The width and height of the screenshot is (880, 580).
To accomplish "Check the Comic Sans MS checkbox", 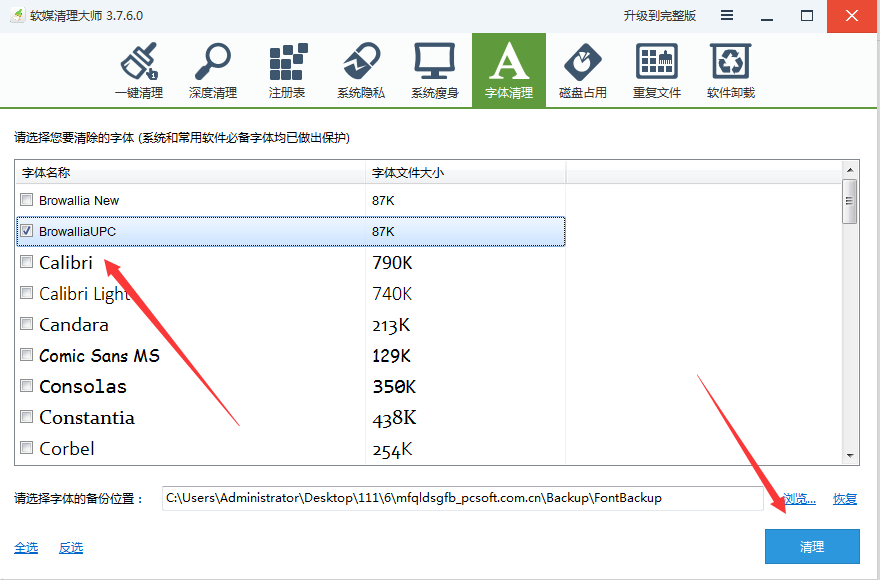I will pyautogui.click(x=26, y=354).
